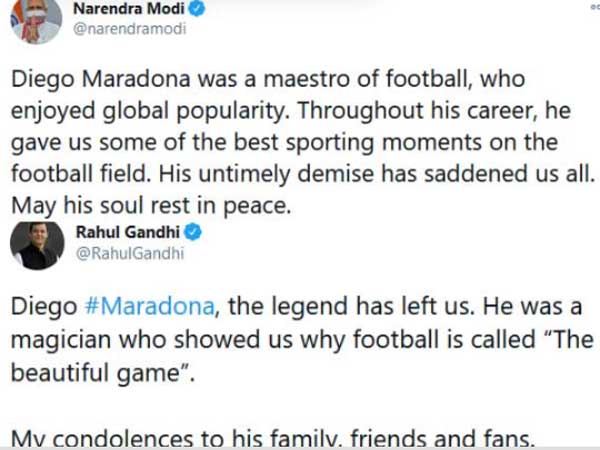Open the Rahul Gandhi display name

(x=125, y=233)
